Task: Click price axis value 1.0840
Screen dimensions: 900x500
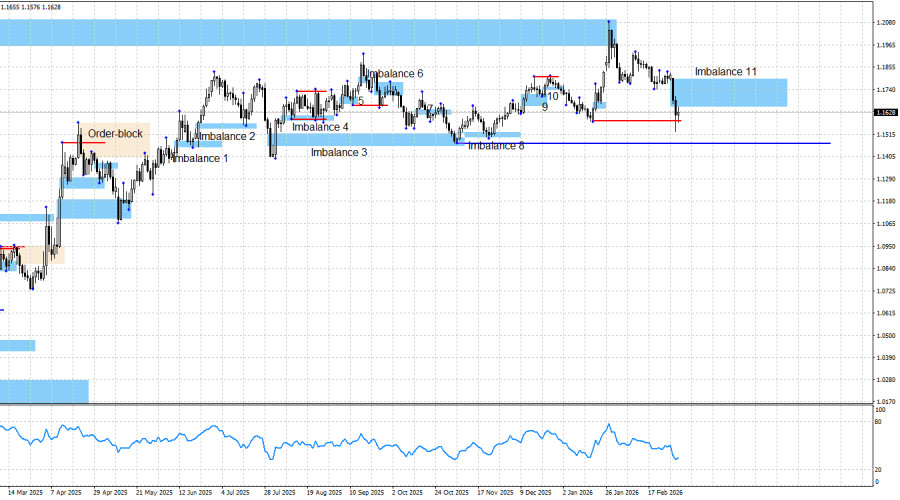Action: coord(886,268)
